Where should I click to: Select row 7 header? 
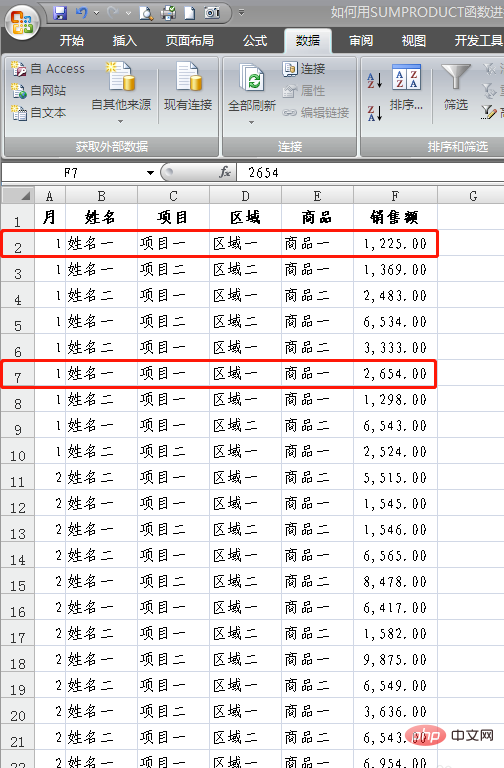18,375
